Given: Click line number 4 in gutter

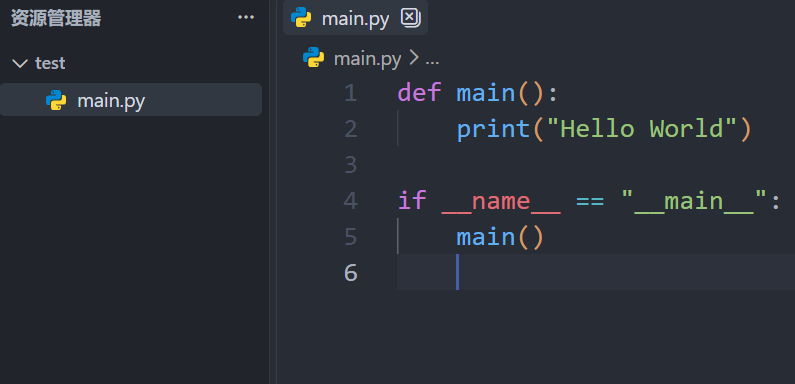Looking at the screenshot, I should tap(350, 201).
